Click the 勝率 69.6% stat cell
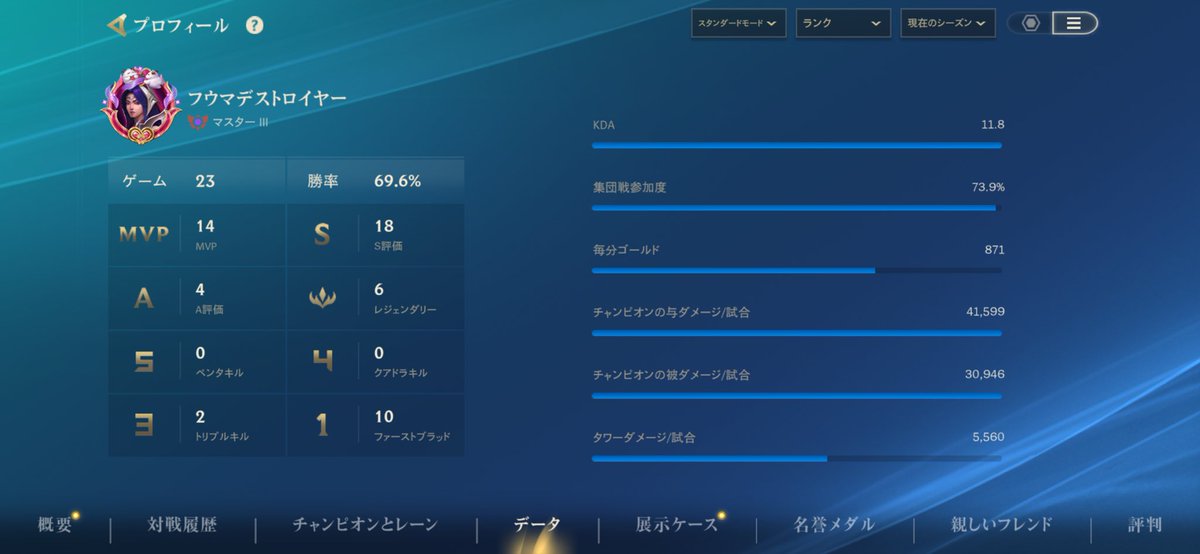The image size is (1200, 554). point(376,181)
